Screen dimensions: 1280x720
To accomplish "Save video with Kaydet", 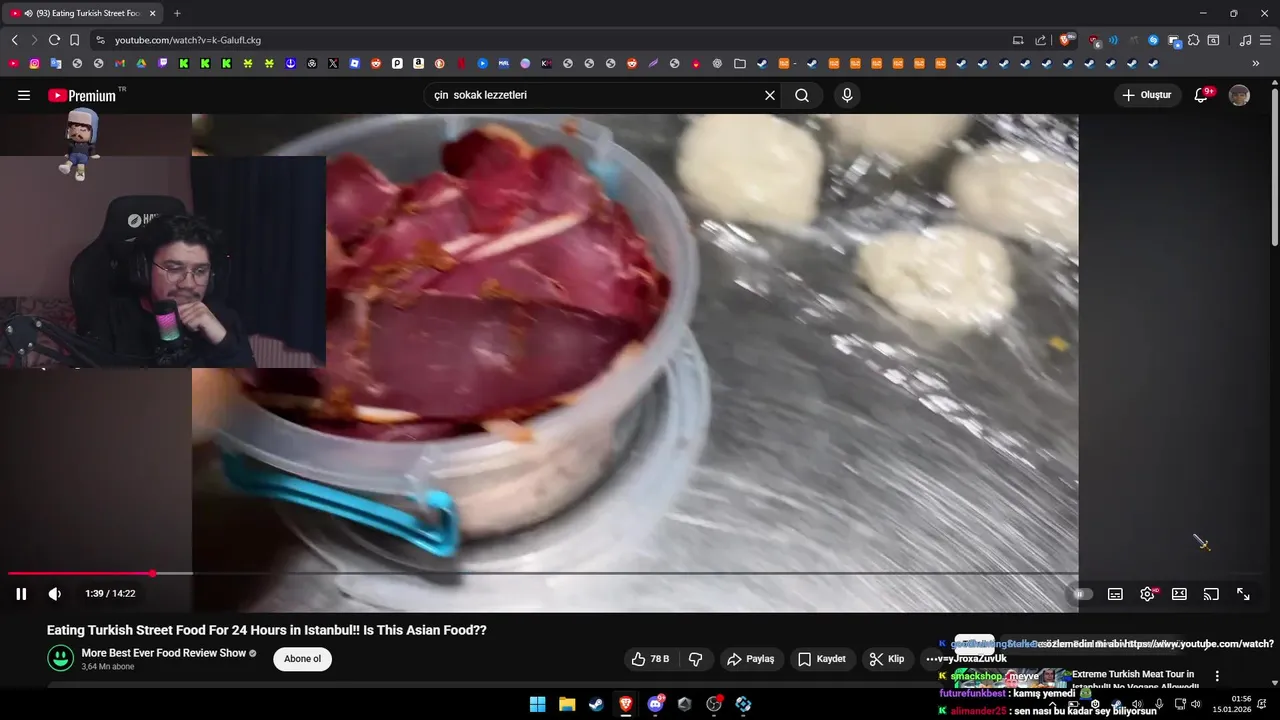I will (822, 659).
